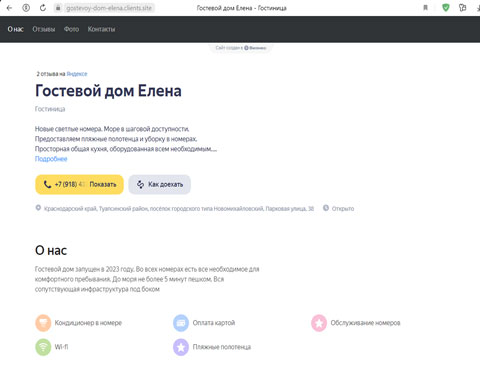Click the translate icon in the browser toolbar

tap(462, 8)
